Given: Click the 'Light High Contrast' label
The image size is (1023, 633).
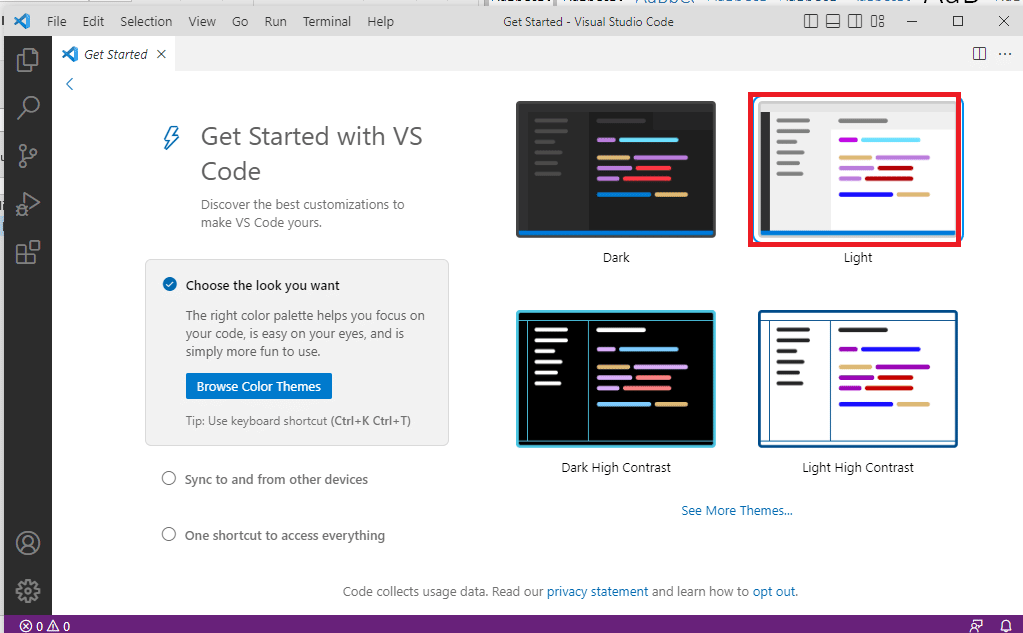Looking at the screenshot, I should [x=857, y=467].
